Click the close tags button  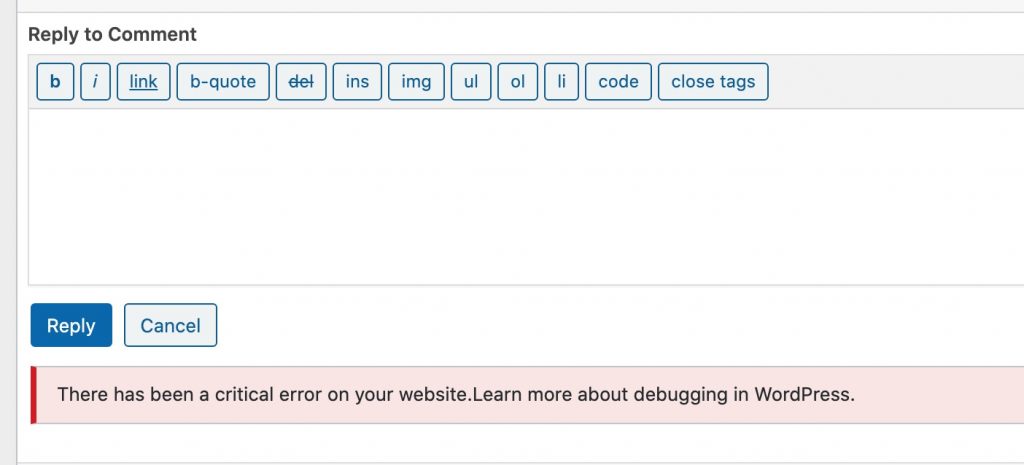pyautogui.click(x=713, y=82)
